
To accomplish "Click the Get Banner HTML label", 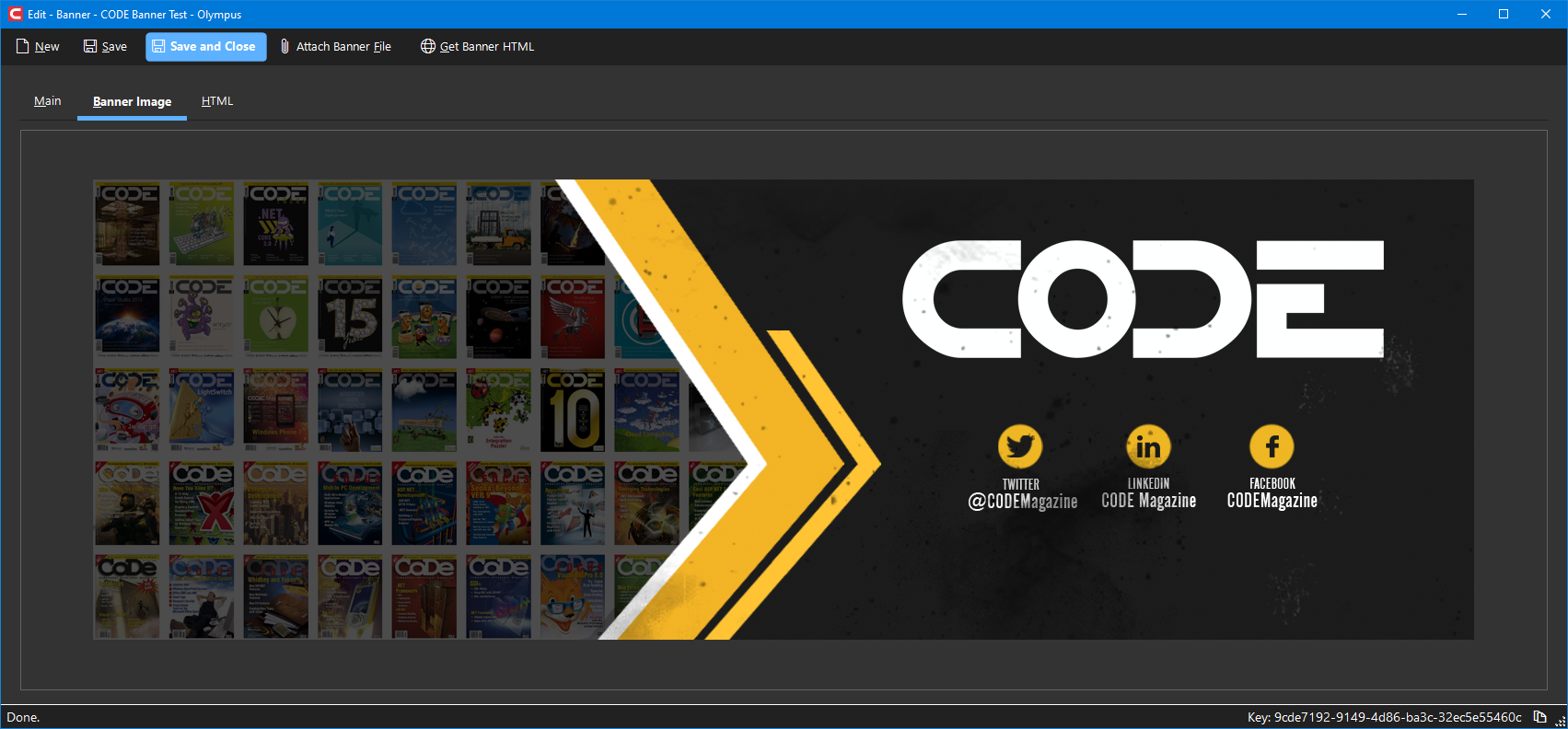I will pos(487,47).
